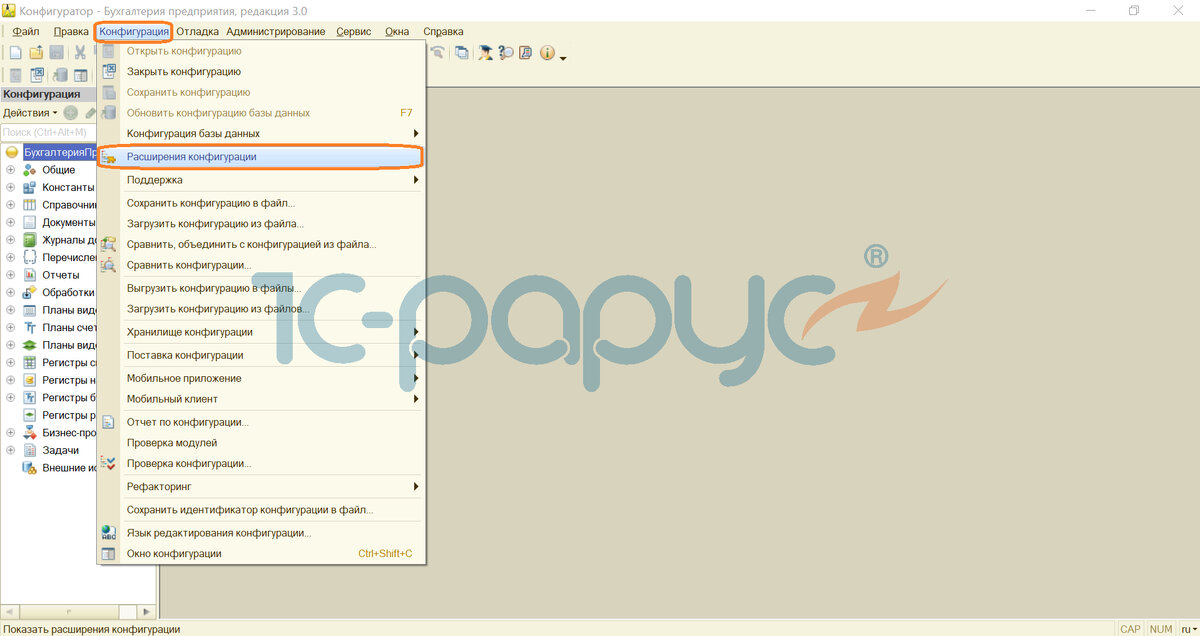Open the Сервис menu
The height and width of the screenshot is (636, 1200).
pos(354,31)
